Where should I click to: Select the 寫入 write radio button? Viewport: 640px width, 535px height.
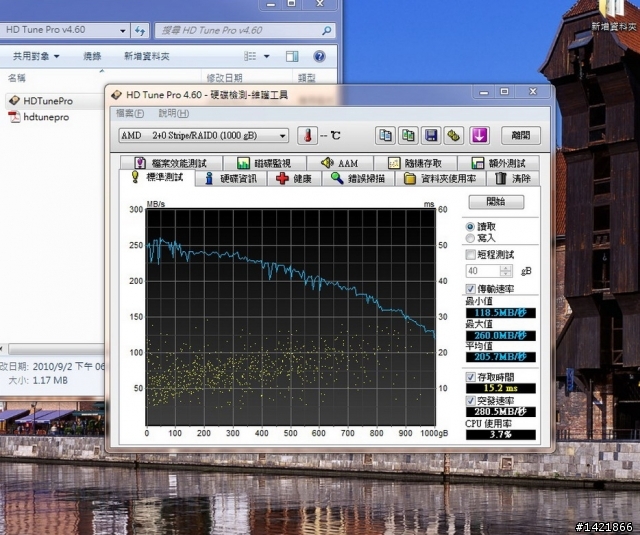click(470, 238)
